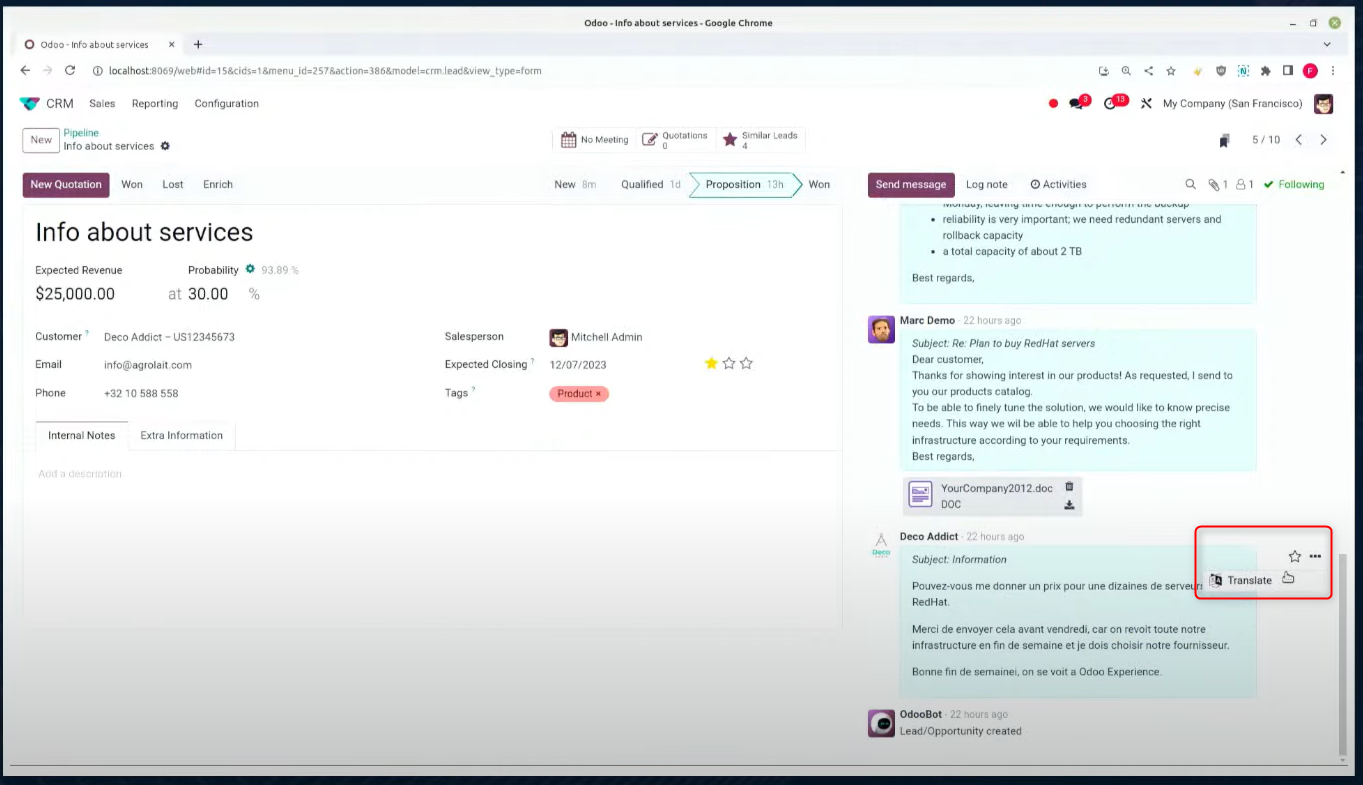Screen dimensions: 1363x785
Task: Open the No Meeting stat button
Action: pyautogui.click(x=594, y=140)
